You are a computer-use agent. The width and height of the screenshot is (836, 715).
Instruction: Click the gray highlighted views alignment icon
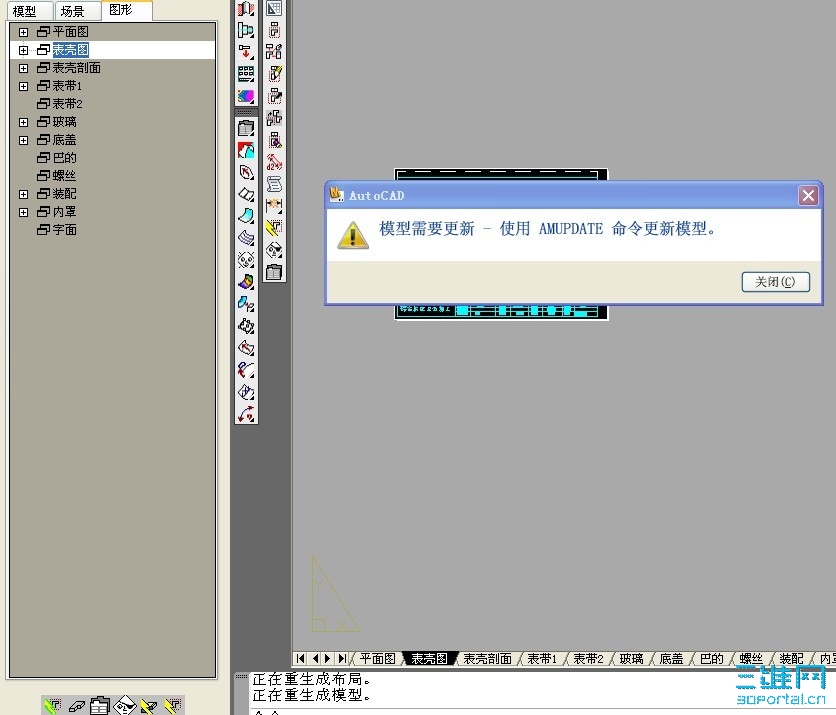(274, 118)
